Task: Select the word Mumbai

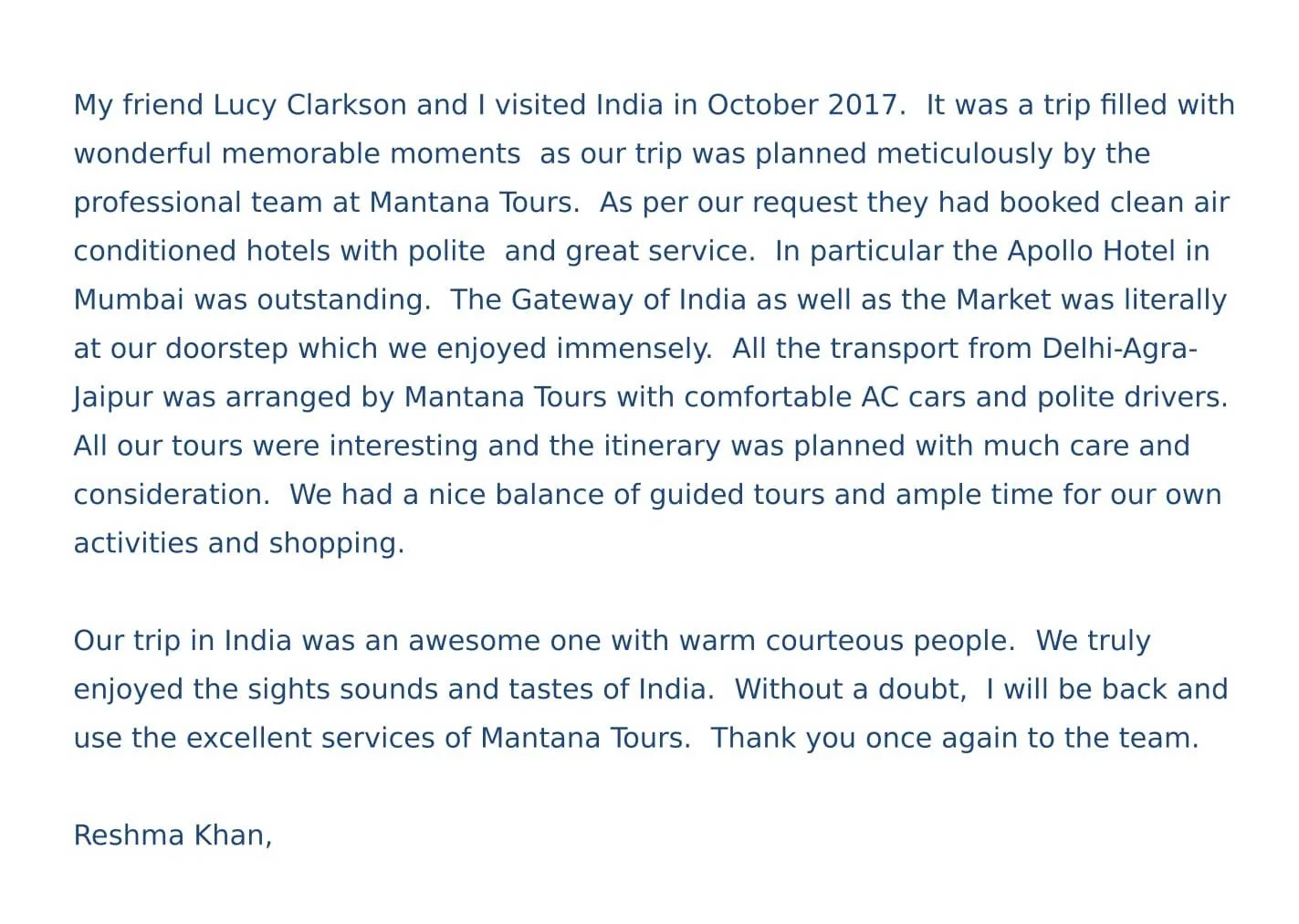Action: point(129,299)
